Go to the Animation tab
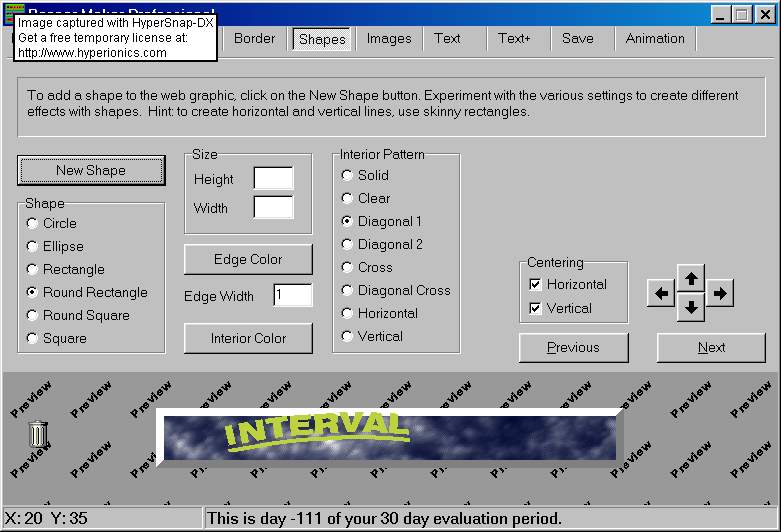The height and width of the screenshot is (532, 781). (x=655, y=38)
